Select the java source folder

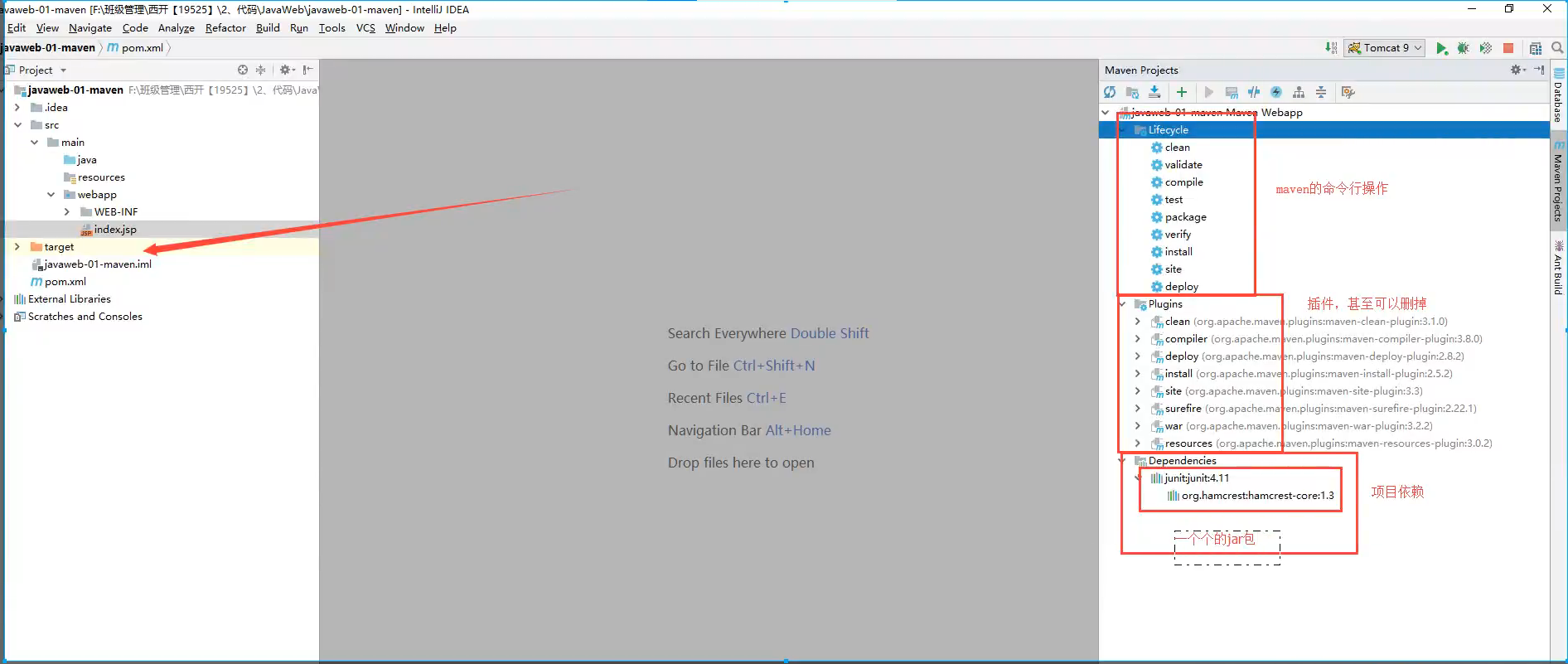(86, 160)
